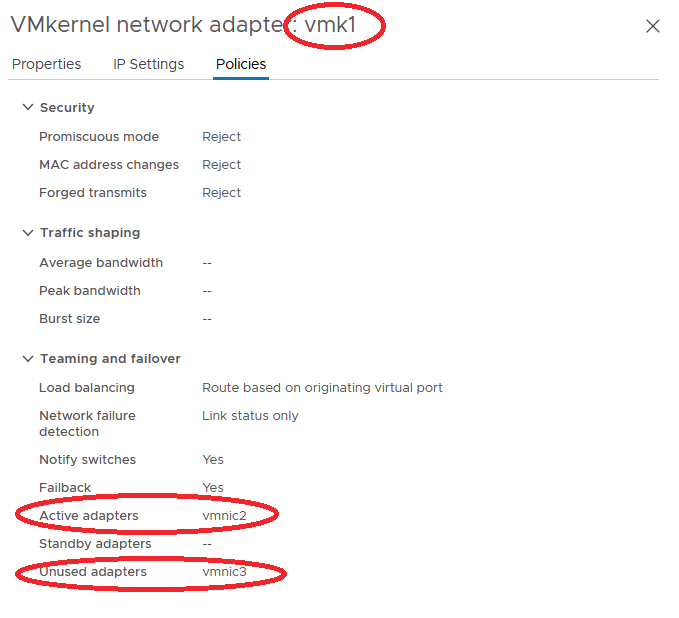Open the IP Settings tab

click(148, 64)
